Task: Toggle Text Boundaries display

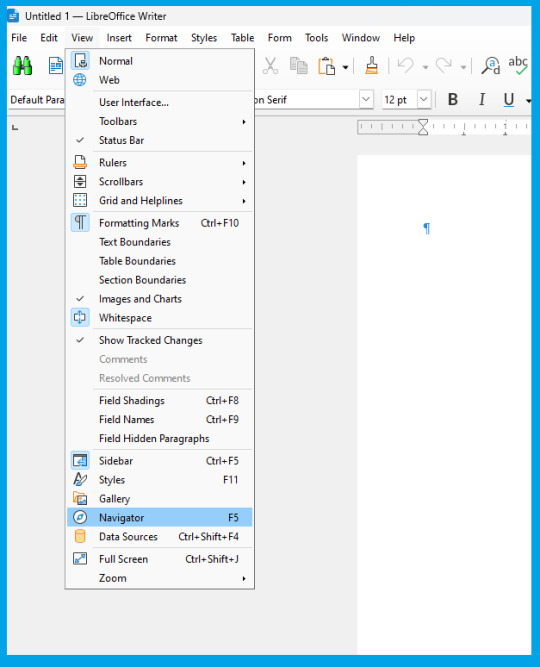Action: 160,242
